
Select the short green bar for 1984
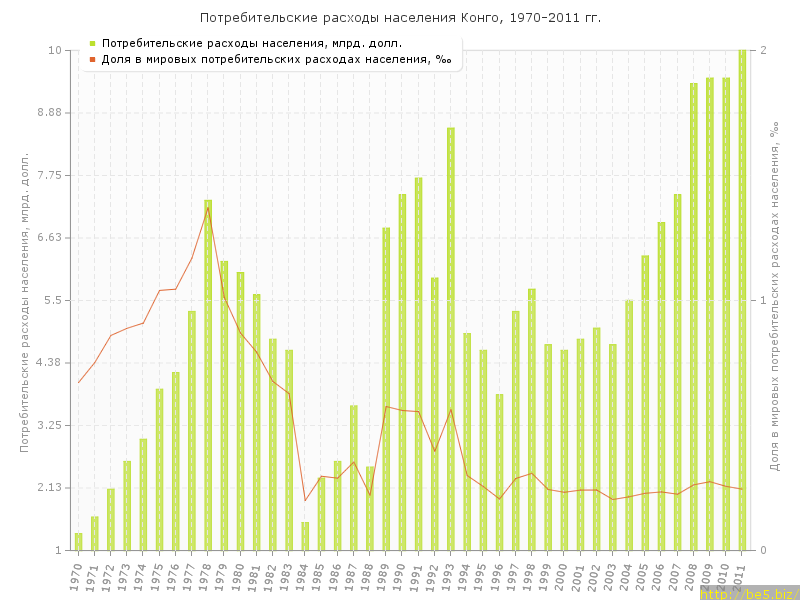coord(305,536)
